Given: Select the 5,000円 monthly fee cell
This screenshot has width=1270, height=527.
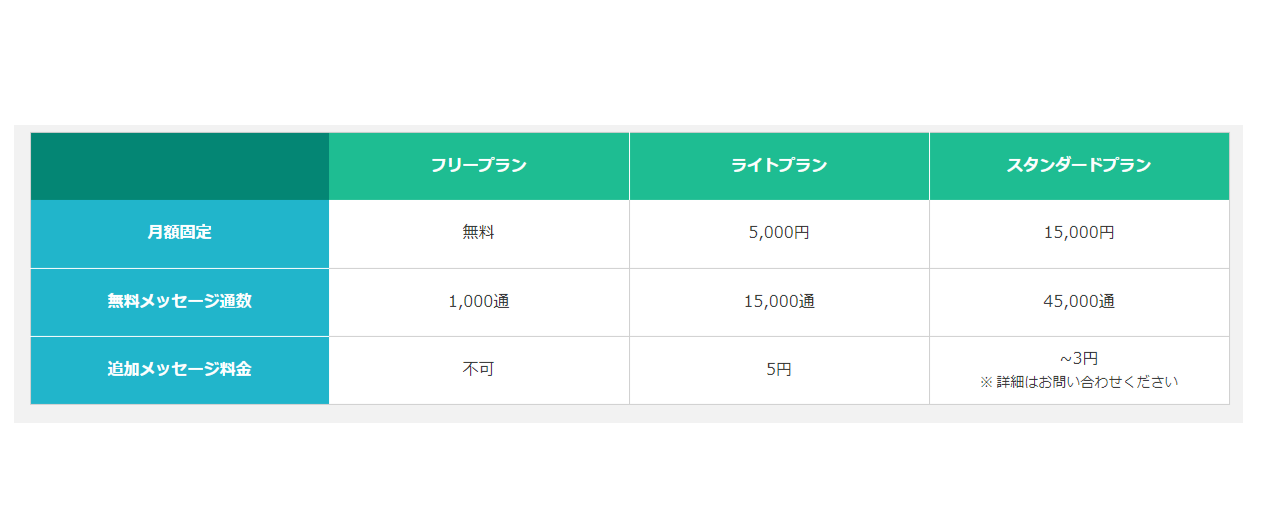Looking at the screenshot, I should [779, 233].
